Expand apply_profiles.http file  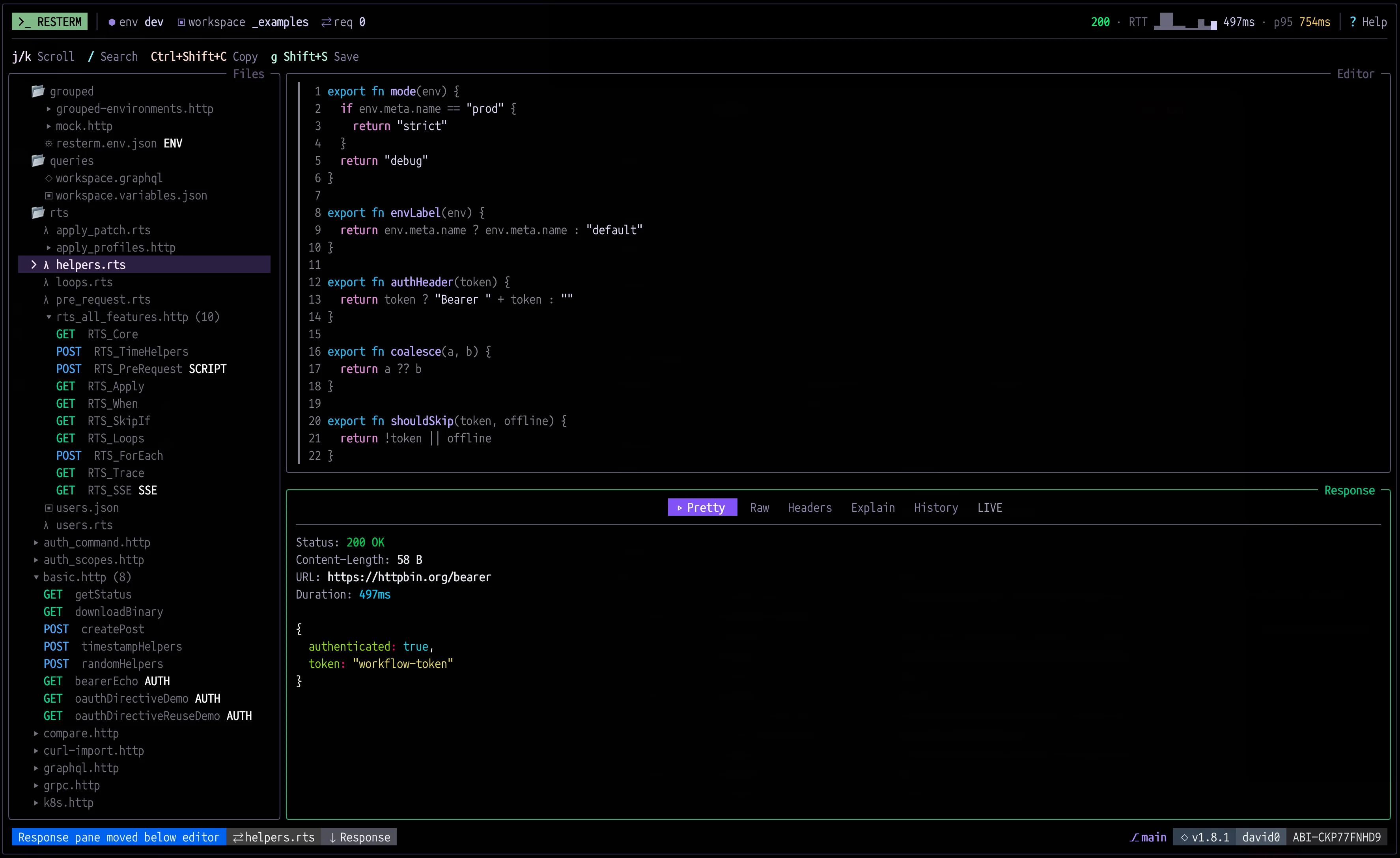[x=49, y=248]
